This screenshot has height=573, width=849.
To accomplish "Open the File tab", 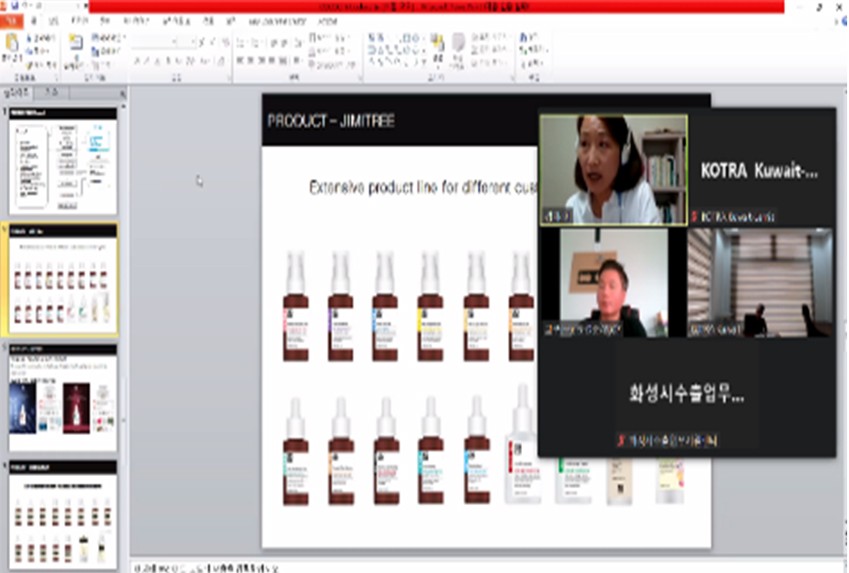I will click(11, 22).
